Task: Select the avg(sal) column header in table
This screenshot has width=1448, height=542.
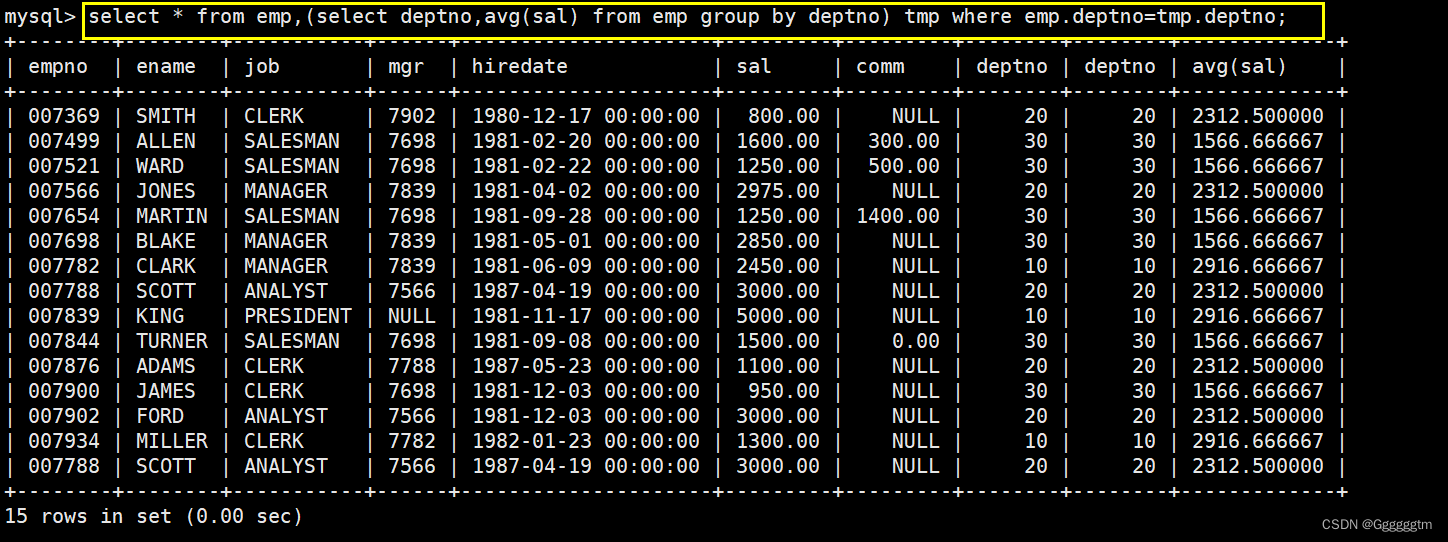Action: tap(1240, 67)
